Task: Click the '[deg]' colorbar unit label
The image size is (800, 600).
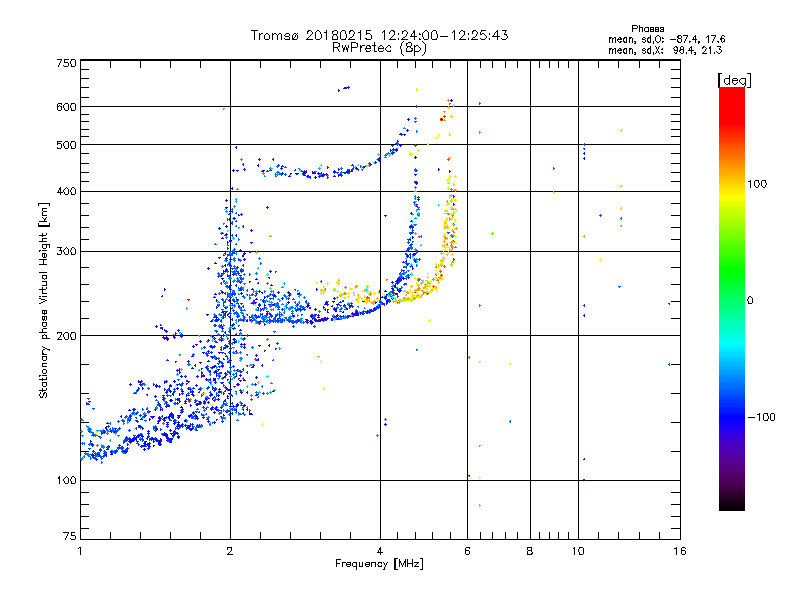Action: pyautogui.click(x=734, y=80)
